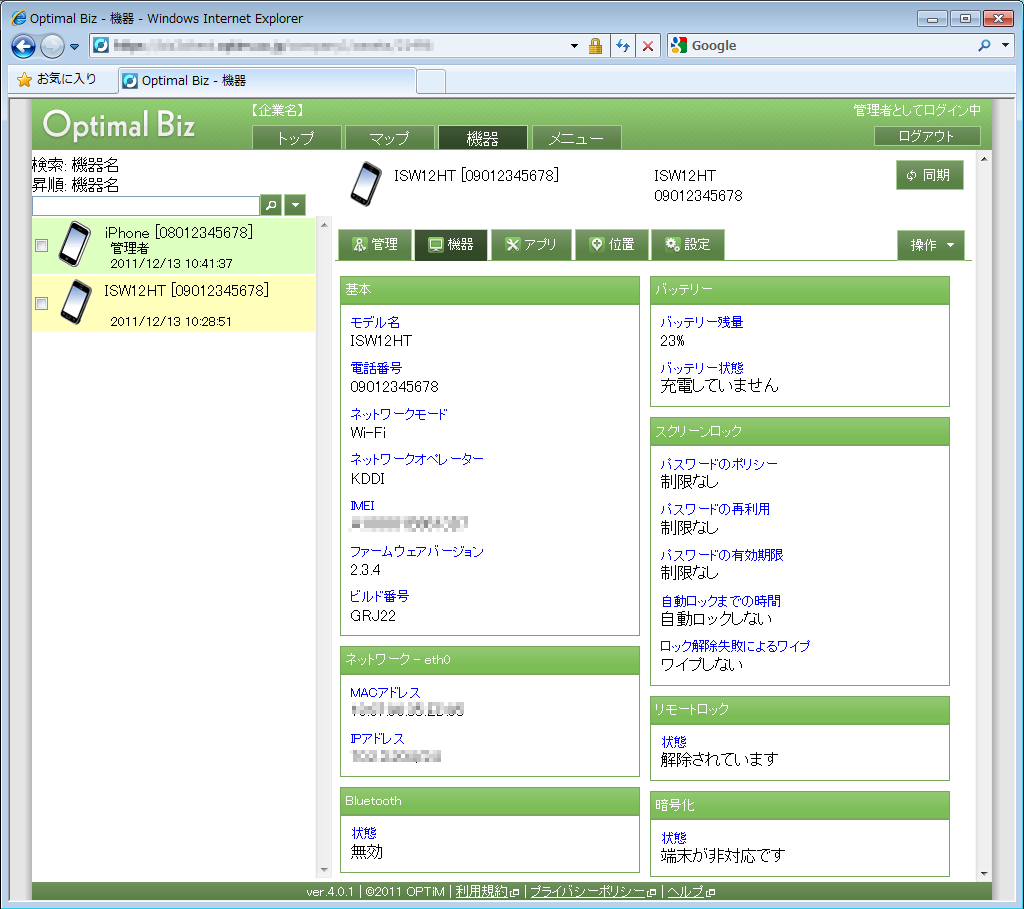1024x909 pixels.
Task: Select ISW12HT [09012345678] list entry text
Action: click(x=187, y=290)
